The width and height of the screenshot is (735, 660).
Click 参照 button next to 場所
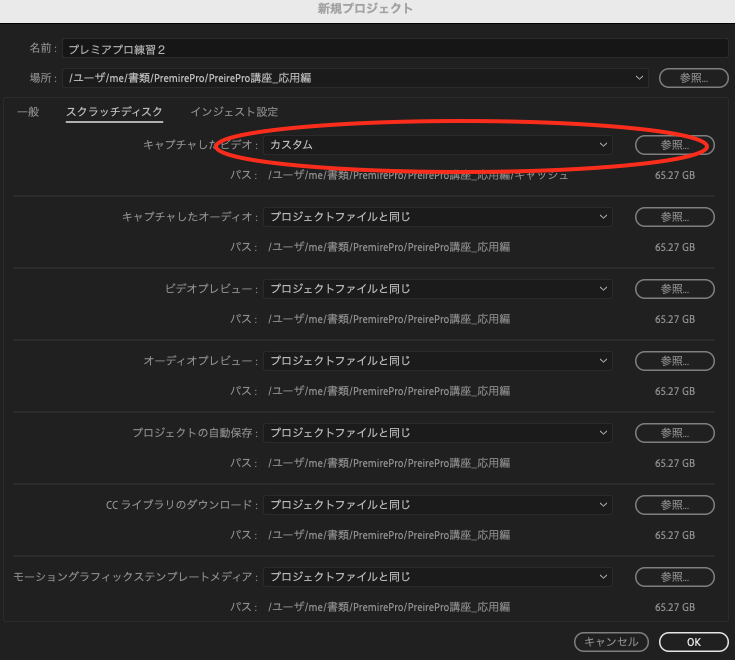pyautogui.click(x=693, y=78)
